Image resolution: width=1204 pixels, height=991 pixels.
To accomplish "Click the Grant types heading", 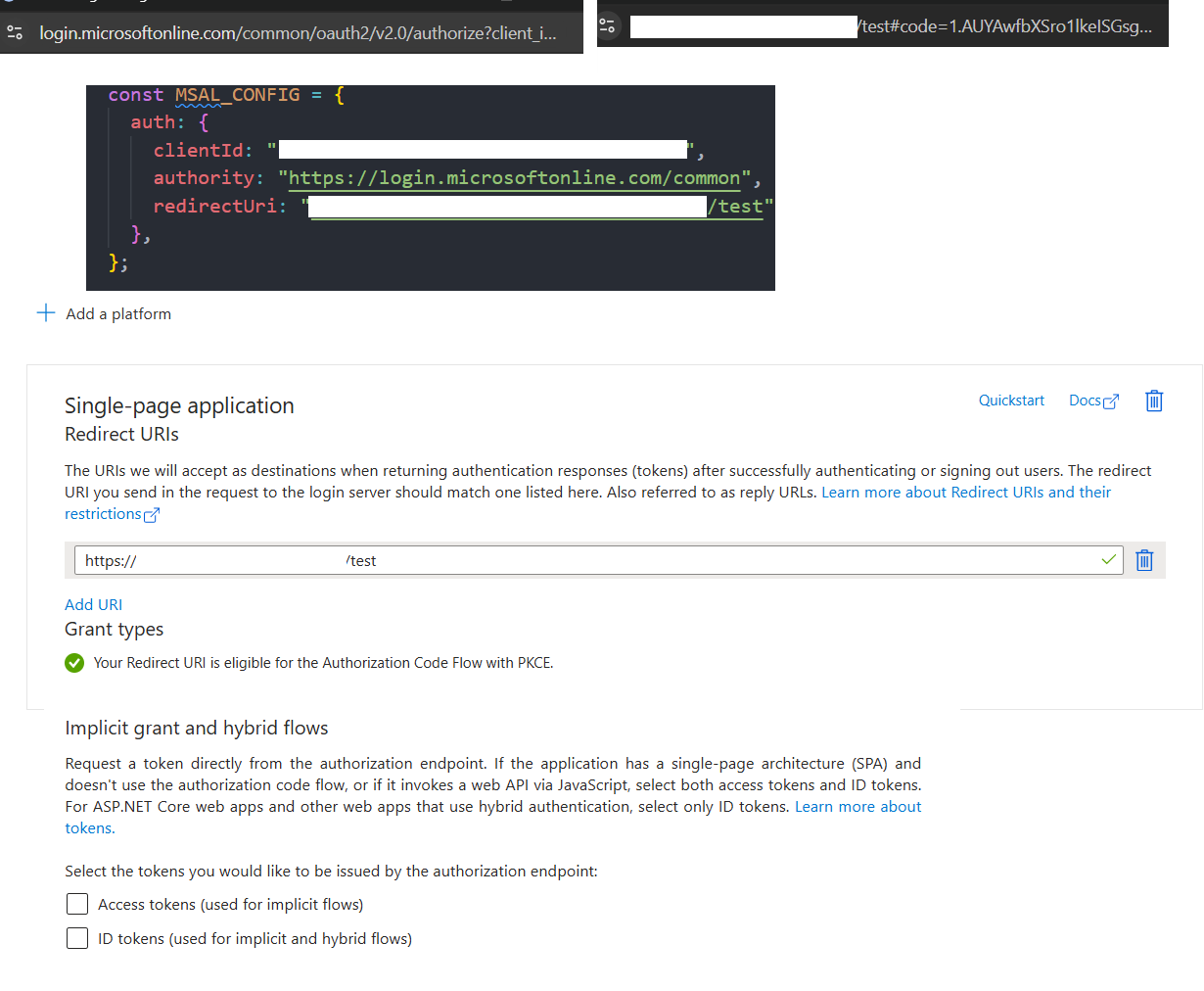I will click(114, 629).
